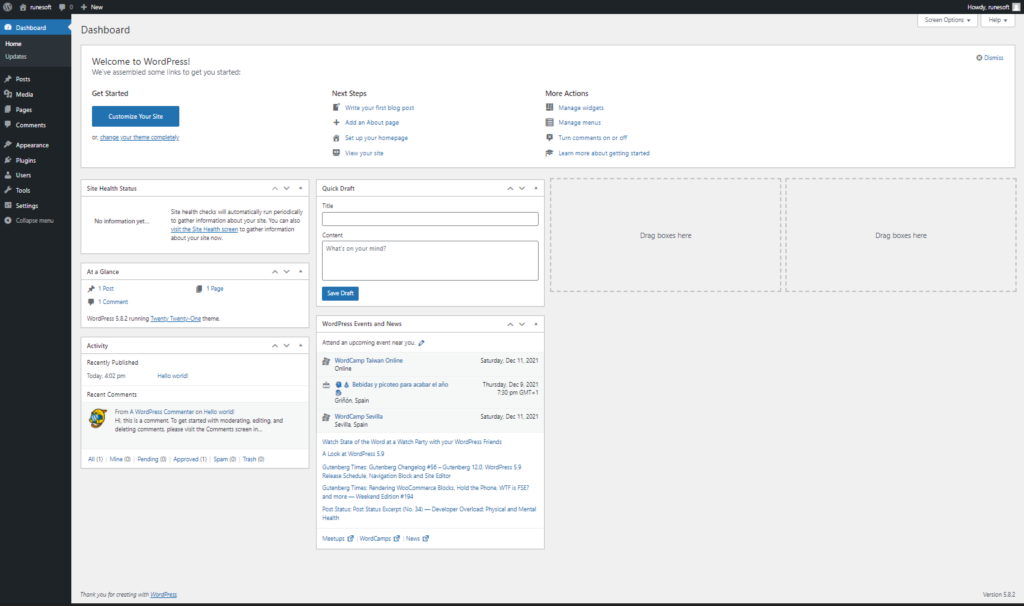Open the Help dropdown tab
This screenshot has width=1024, height=606.
point(997,20)
